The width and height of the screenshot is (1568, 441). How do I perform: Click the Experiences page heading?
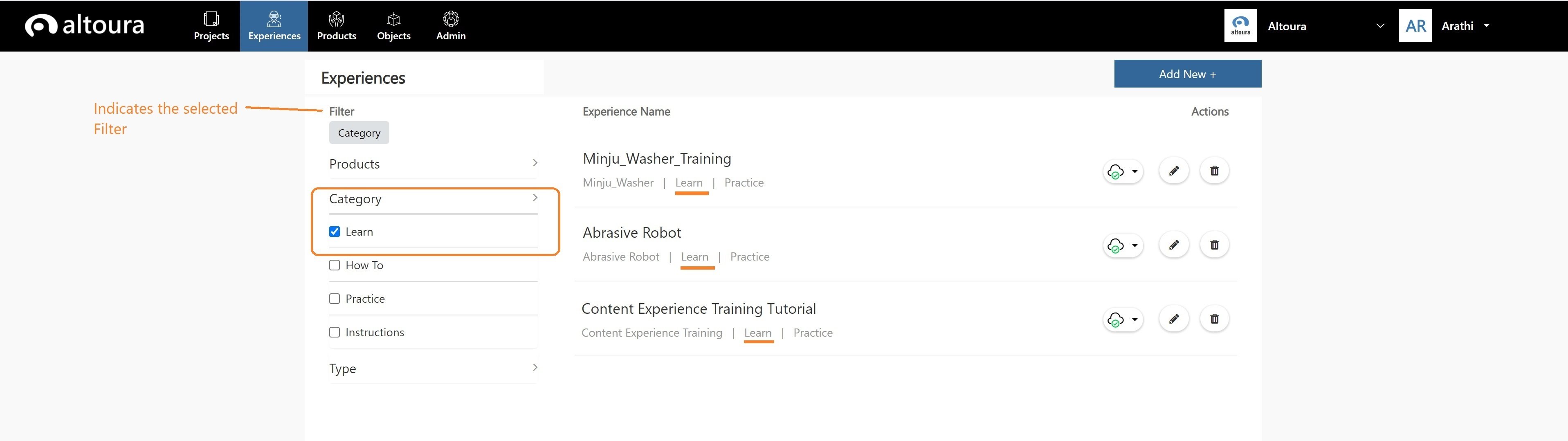coord(363,78)
